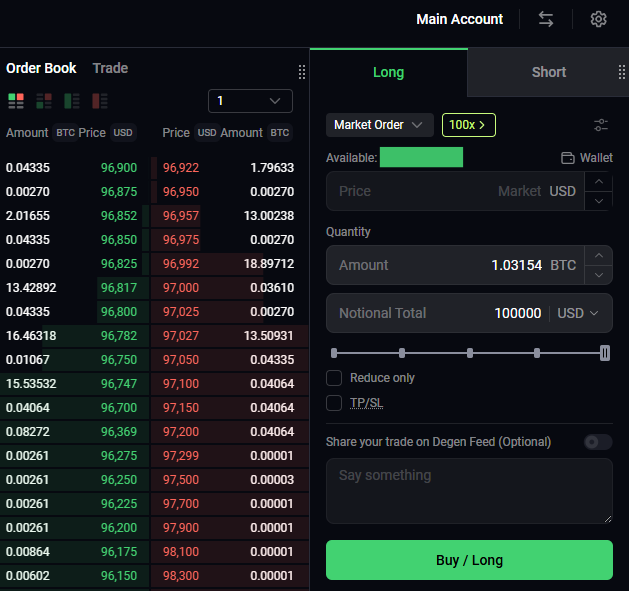Click ask price 97,299
The width and height of the screenshot is (631, 591).
pyautogui.click(x=181, y=456)
